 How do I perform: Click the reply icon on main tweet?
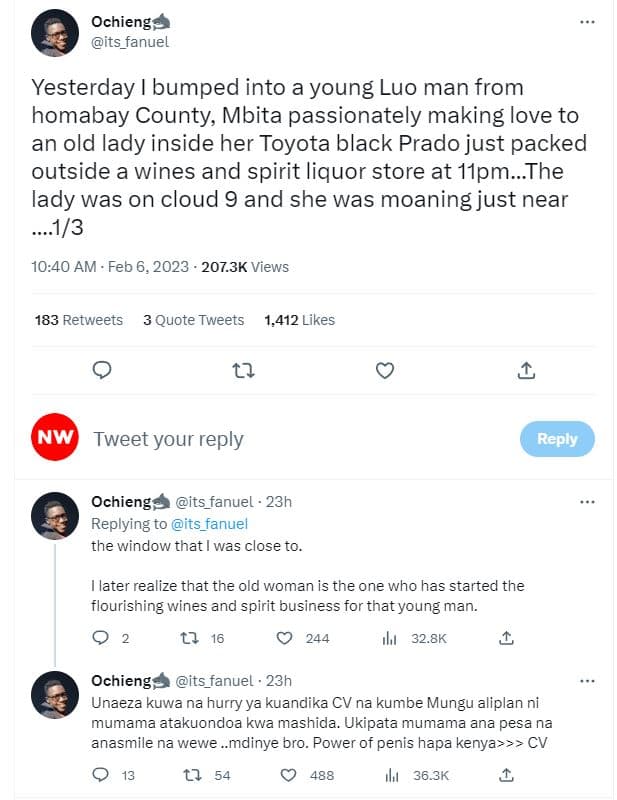101,371
